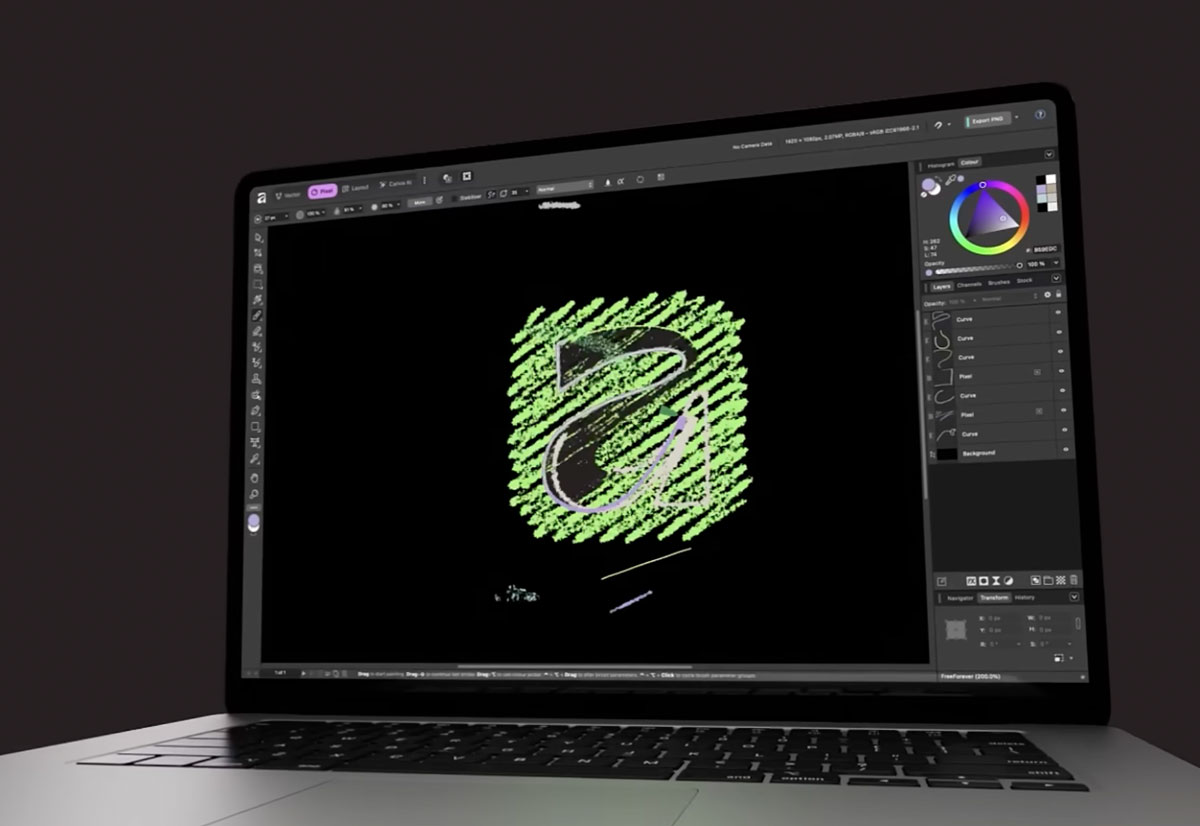
Task: Pick the white swatch beside the colour wheel
Action: (1050, 179)
